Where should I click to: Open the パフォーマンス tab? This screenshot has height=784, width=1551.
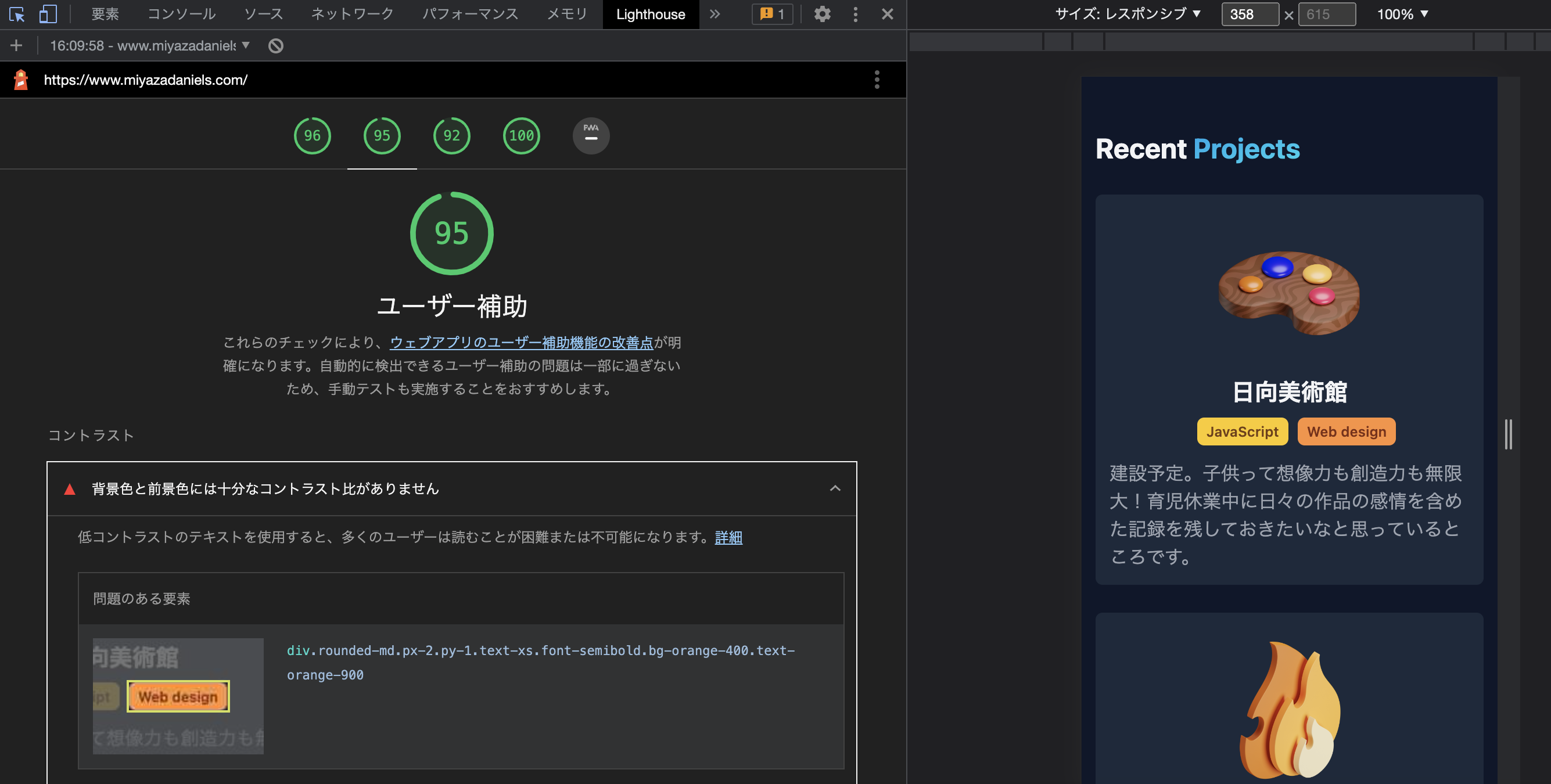[x=470, y=14]
